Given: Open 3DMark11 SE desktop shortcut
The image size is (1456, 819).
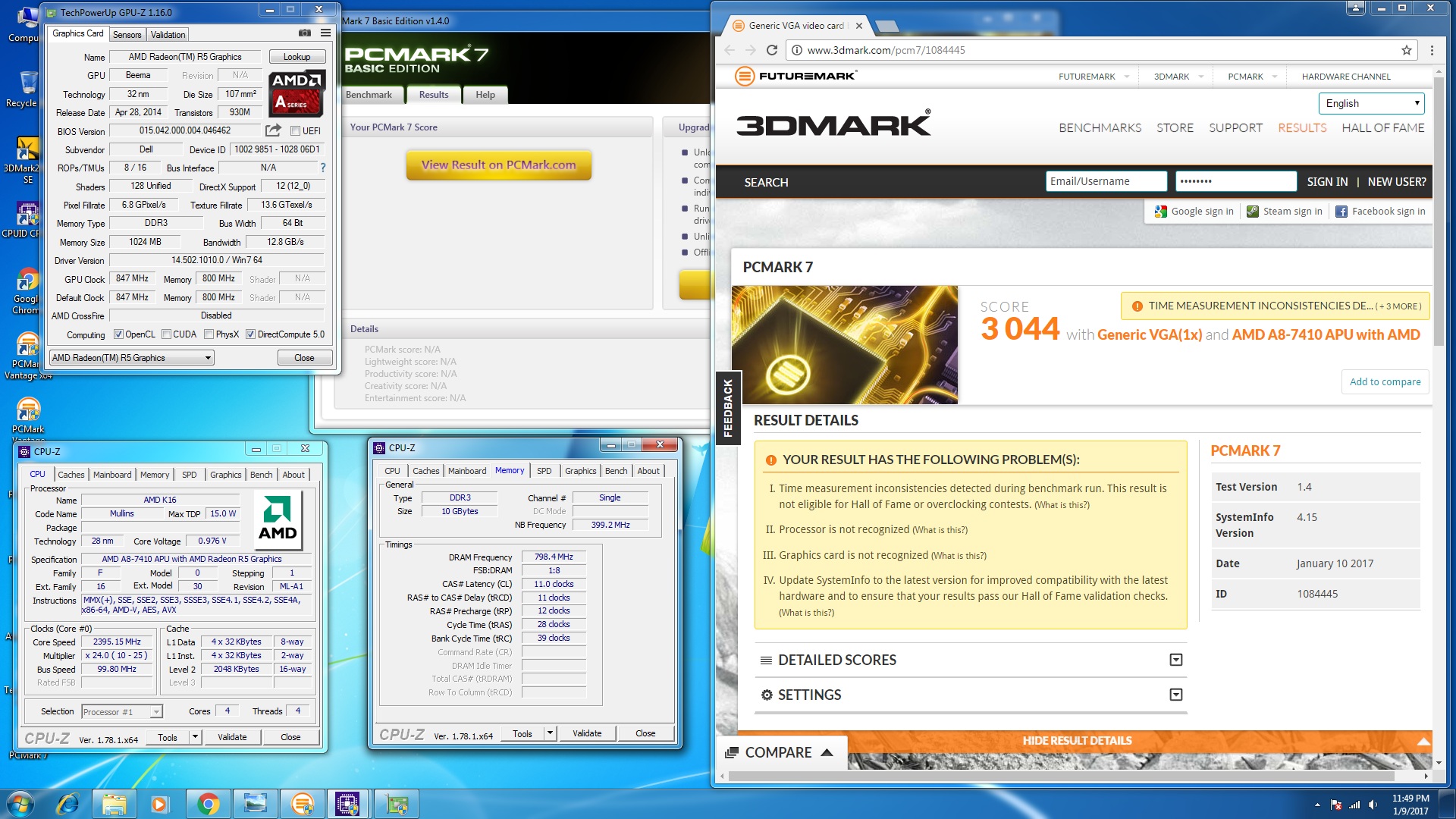Looking at the screenshot, I should (26, 160).
